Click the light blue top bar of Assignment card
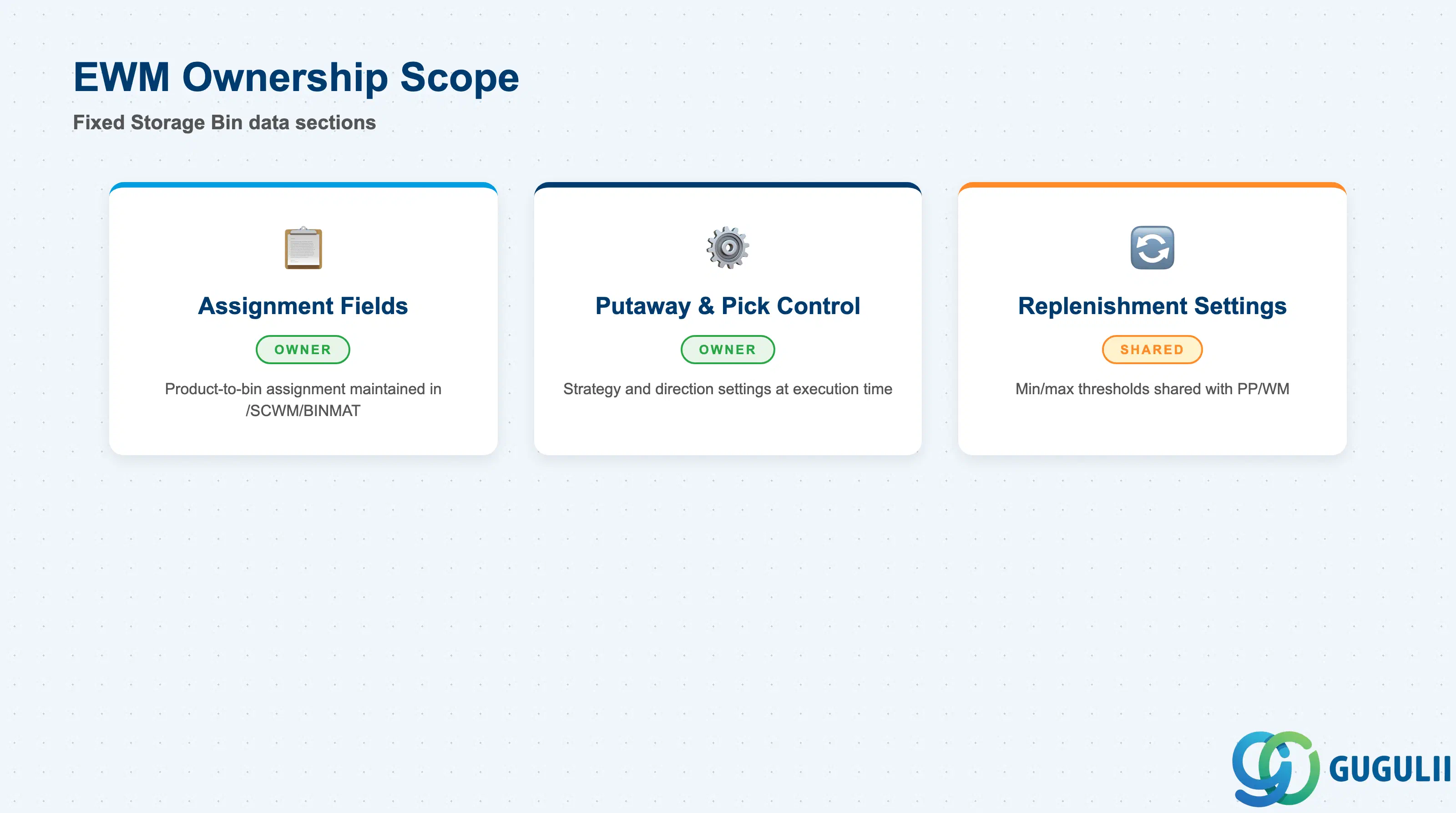The width and height of the screenshot is (1456, 813). pyautogui.click(x=303, y=185)
